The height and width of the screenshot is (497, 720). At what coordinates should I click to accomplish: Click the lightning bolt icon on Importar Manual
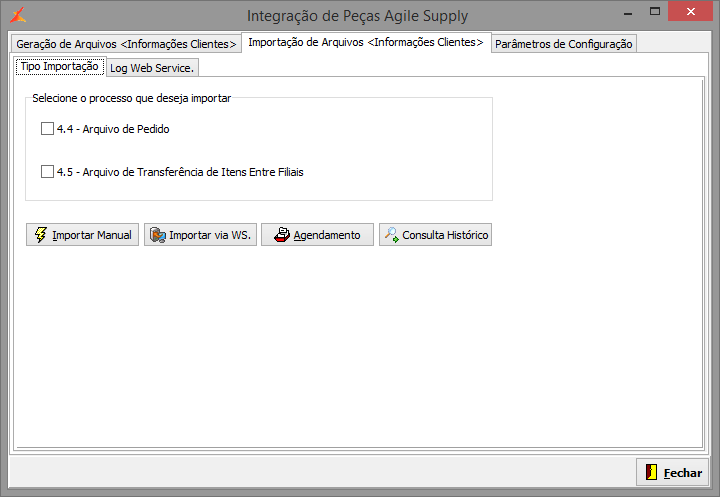(41, 235)
